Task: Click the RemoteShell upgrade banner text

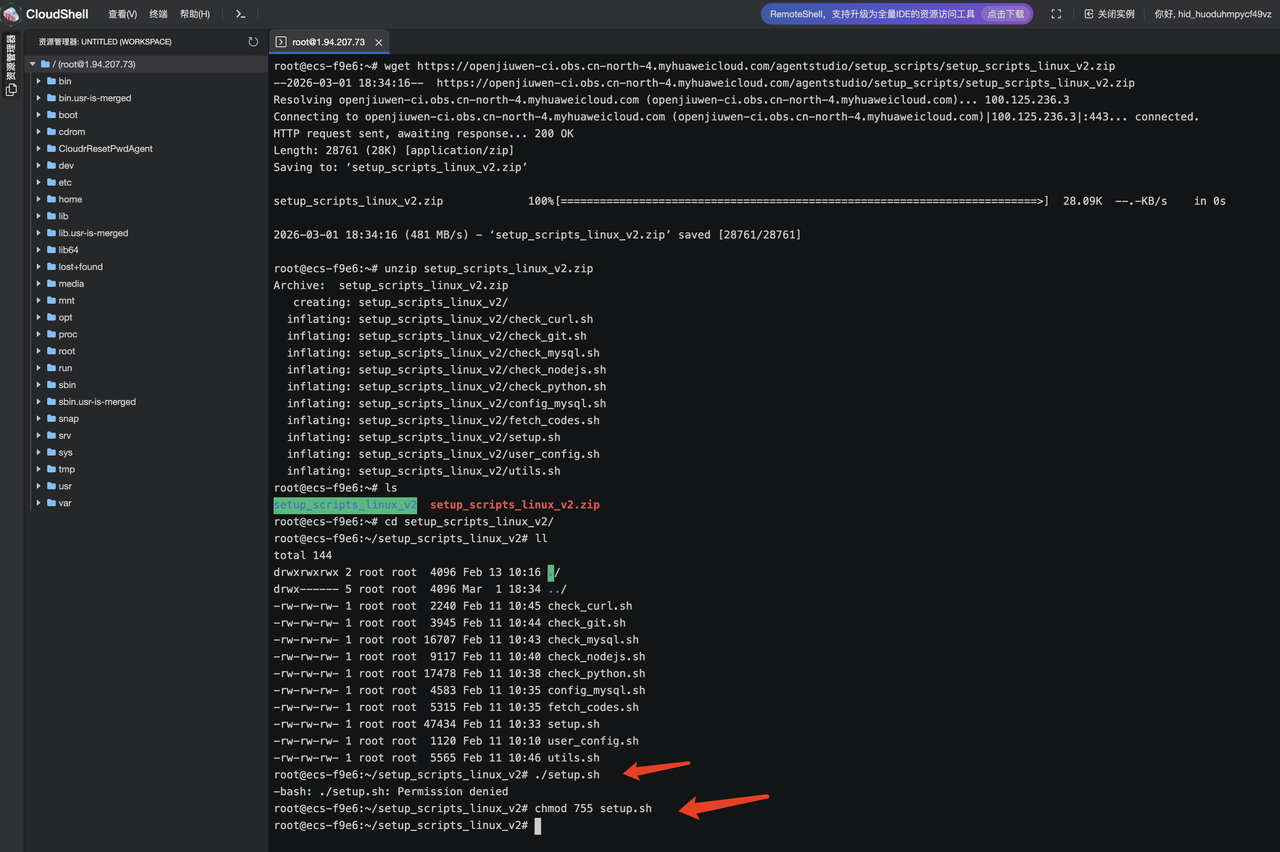Action: (x=872, y=14)
